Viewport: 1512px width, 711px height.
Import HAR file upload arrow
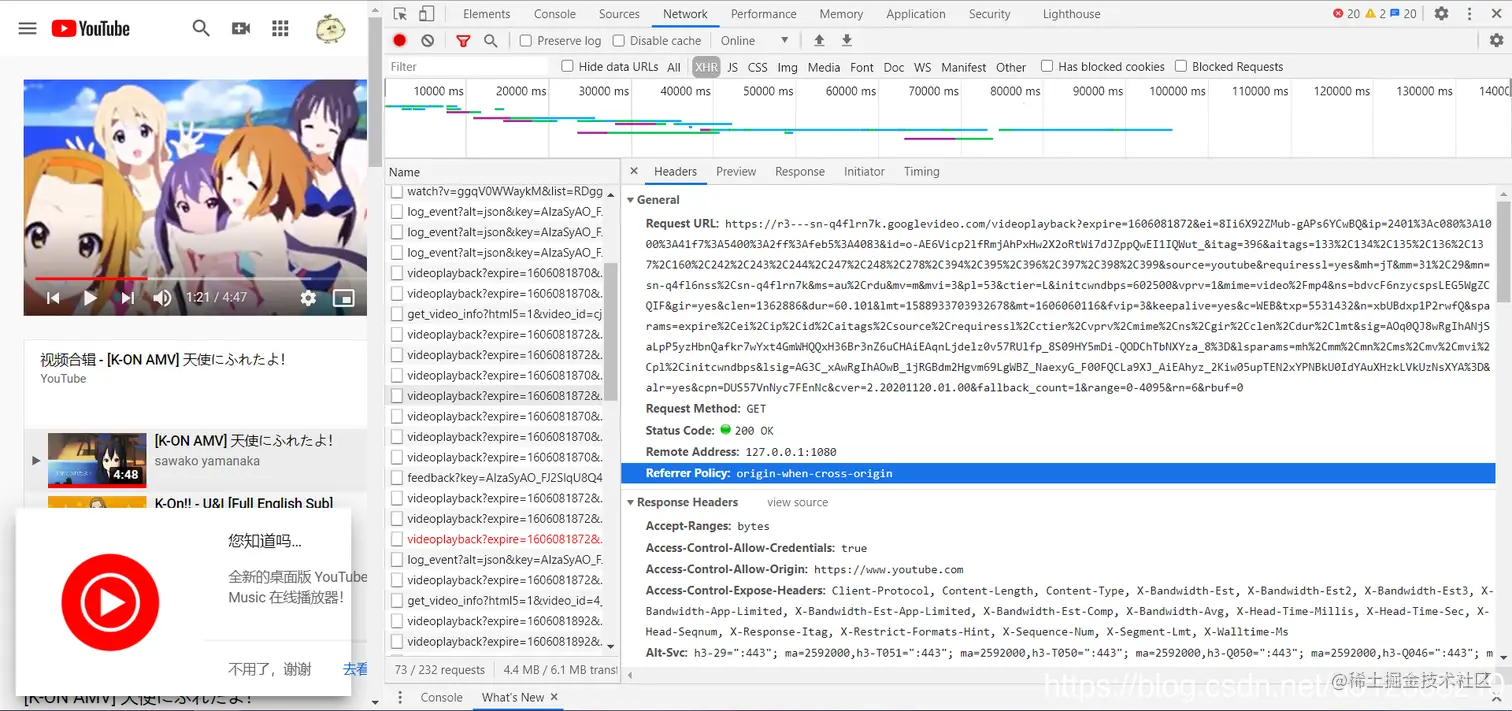(819, 40)
